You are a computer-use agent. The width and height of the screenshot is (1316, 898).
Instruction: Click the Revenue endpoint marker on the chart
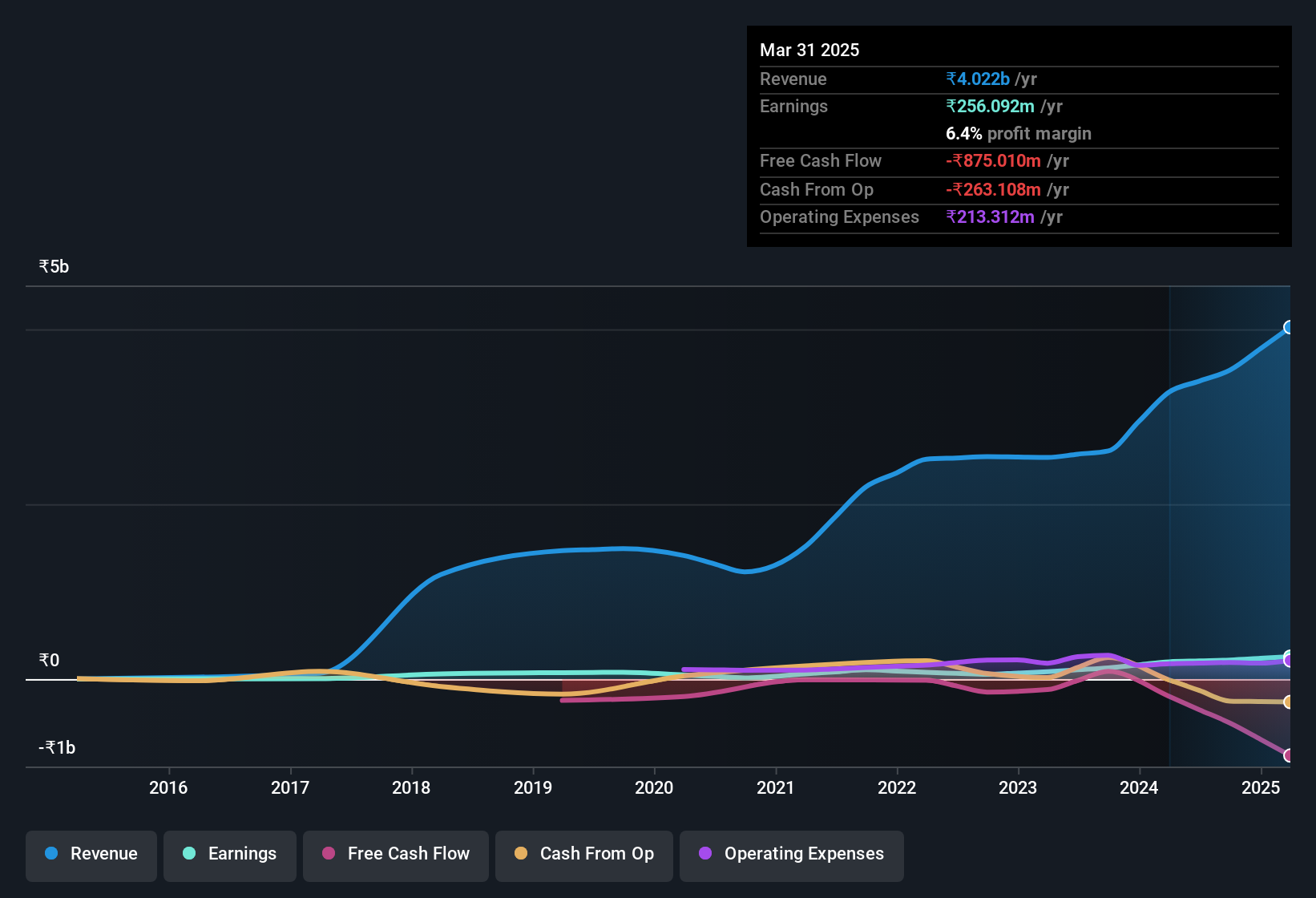[x=1289, y=327]
